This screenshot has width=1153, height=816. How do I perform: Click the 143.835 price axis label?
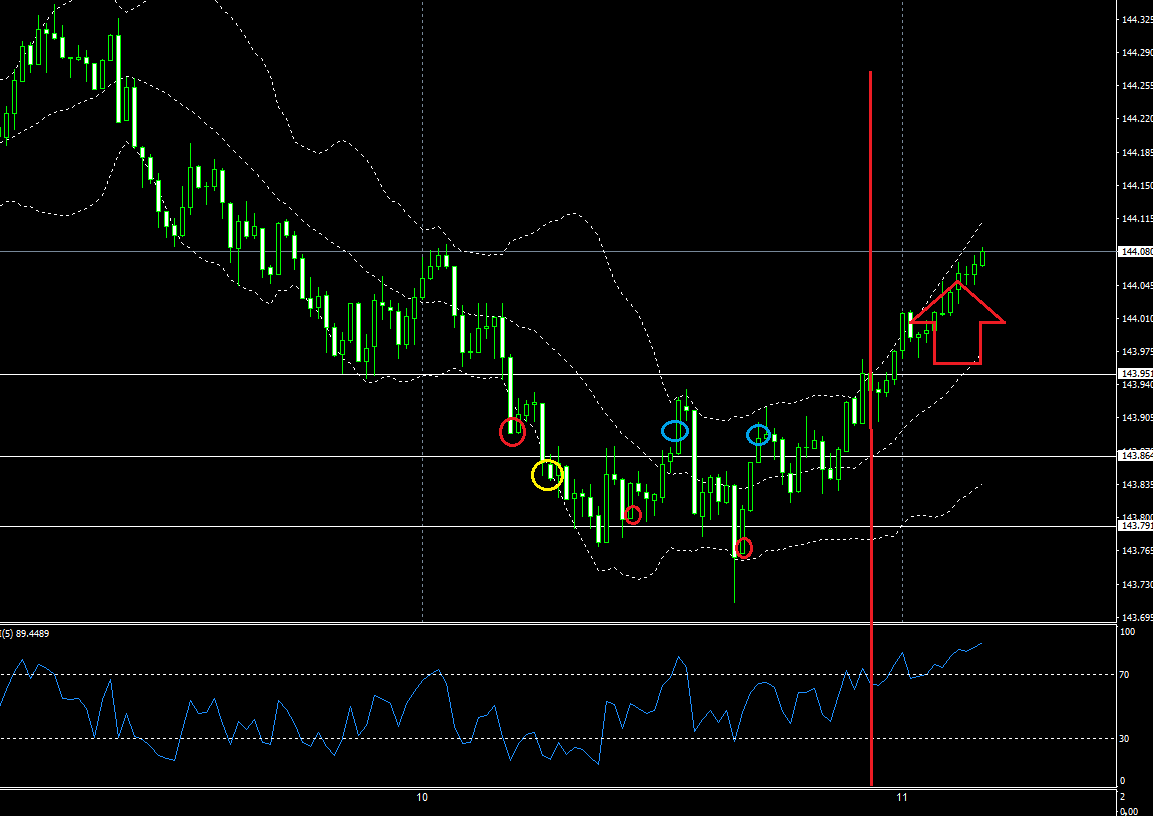click(1137, 485)
